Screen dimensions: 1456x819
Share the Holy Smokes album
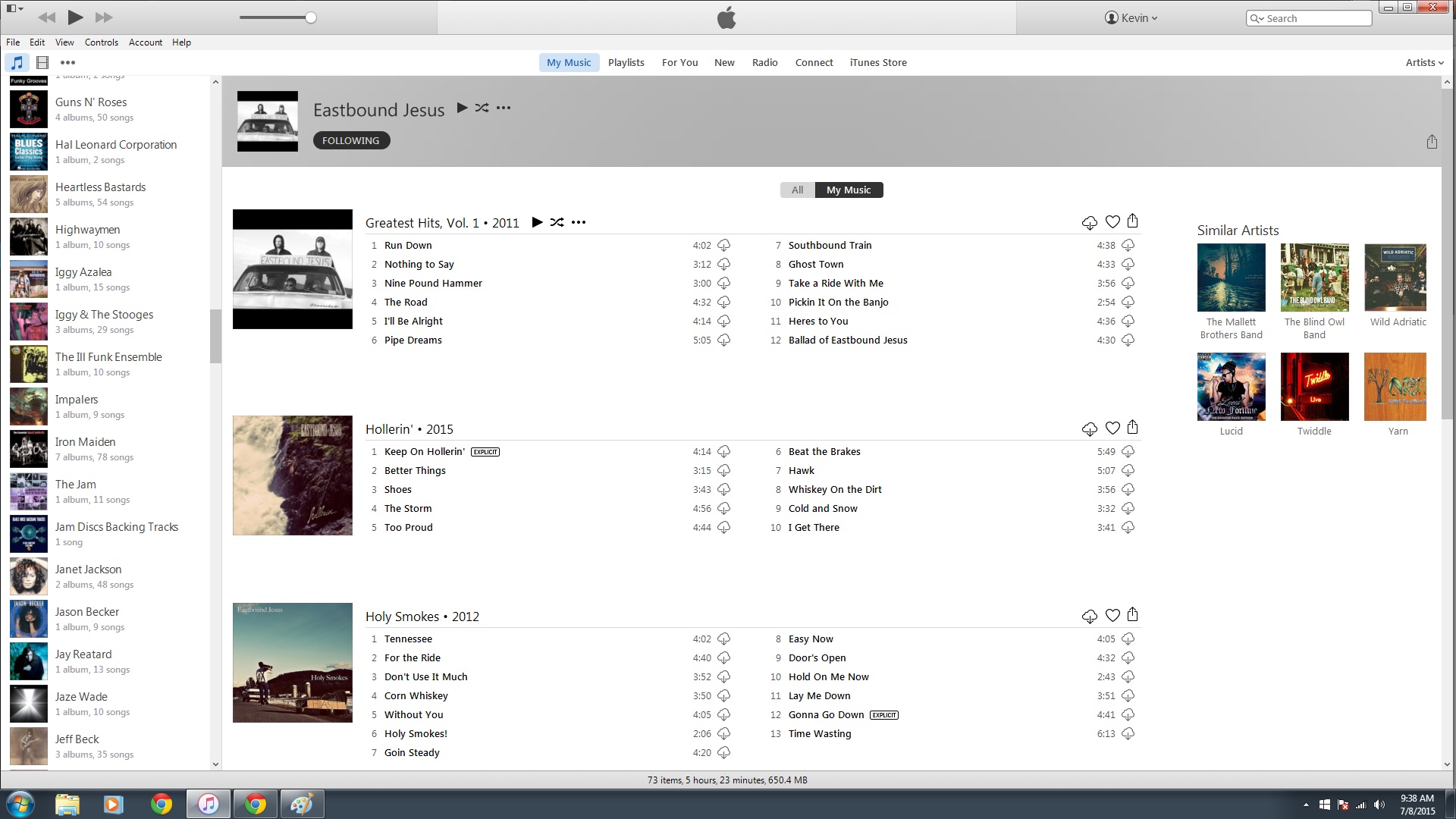(x=1132, y=615)
